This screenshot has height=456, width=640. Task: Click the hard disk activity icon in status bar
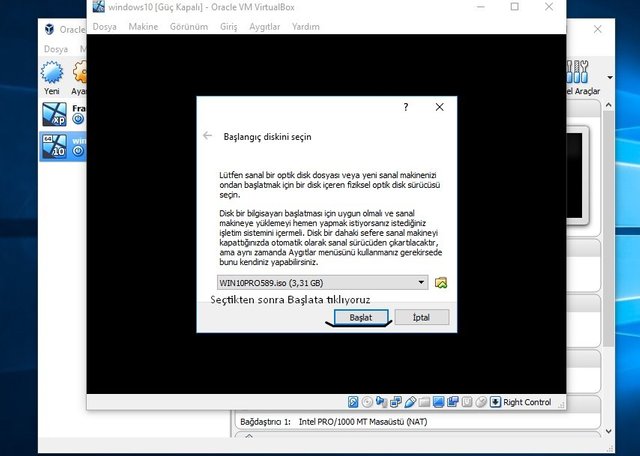pos(353,402)
